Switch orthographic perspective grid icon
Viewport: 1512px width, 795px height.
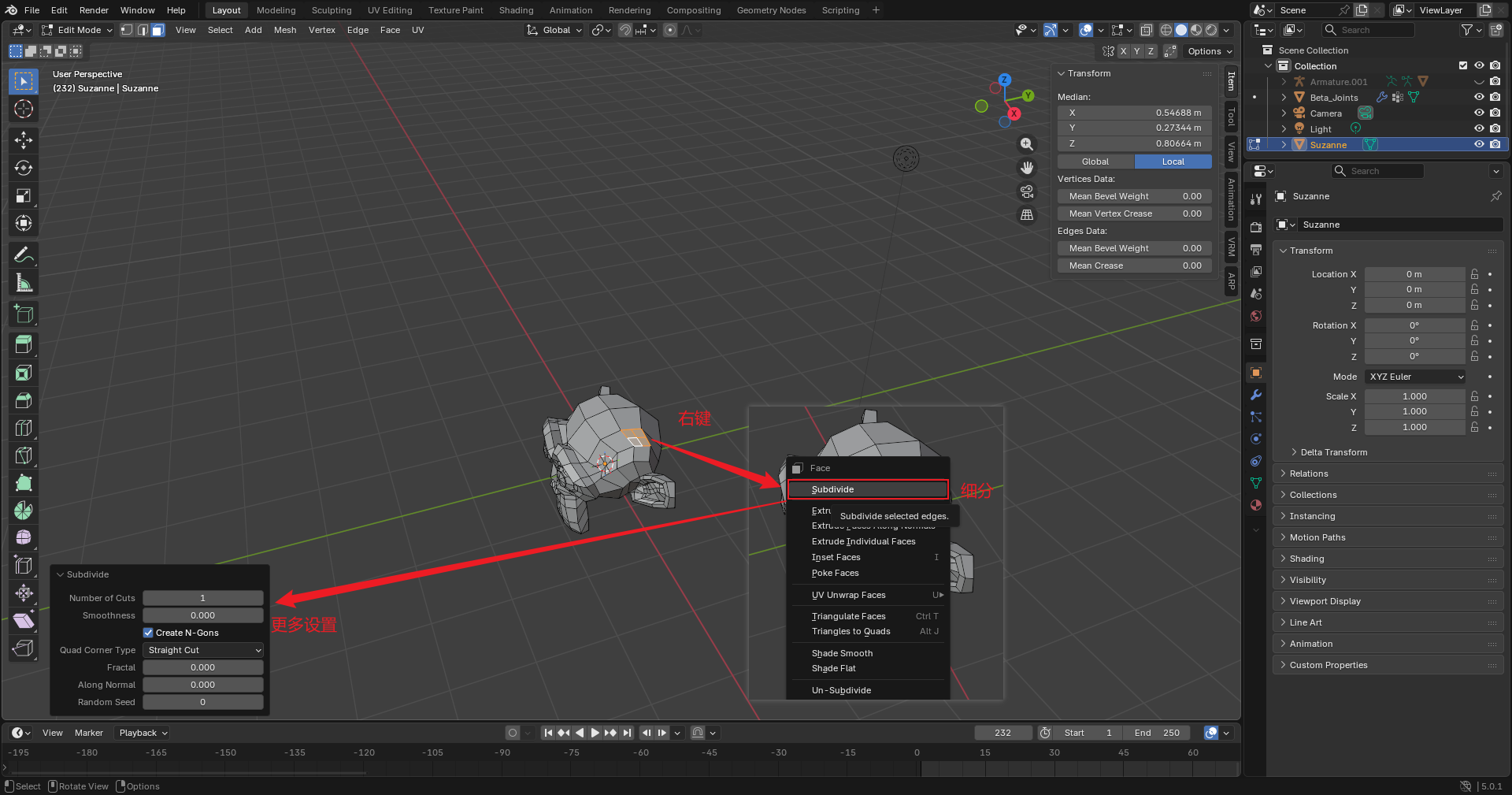(1027, 215)
